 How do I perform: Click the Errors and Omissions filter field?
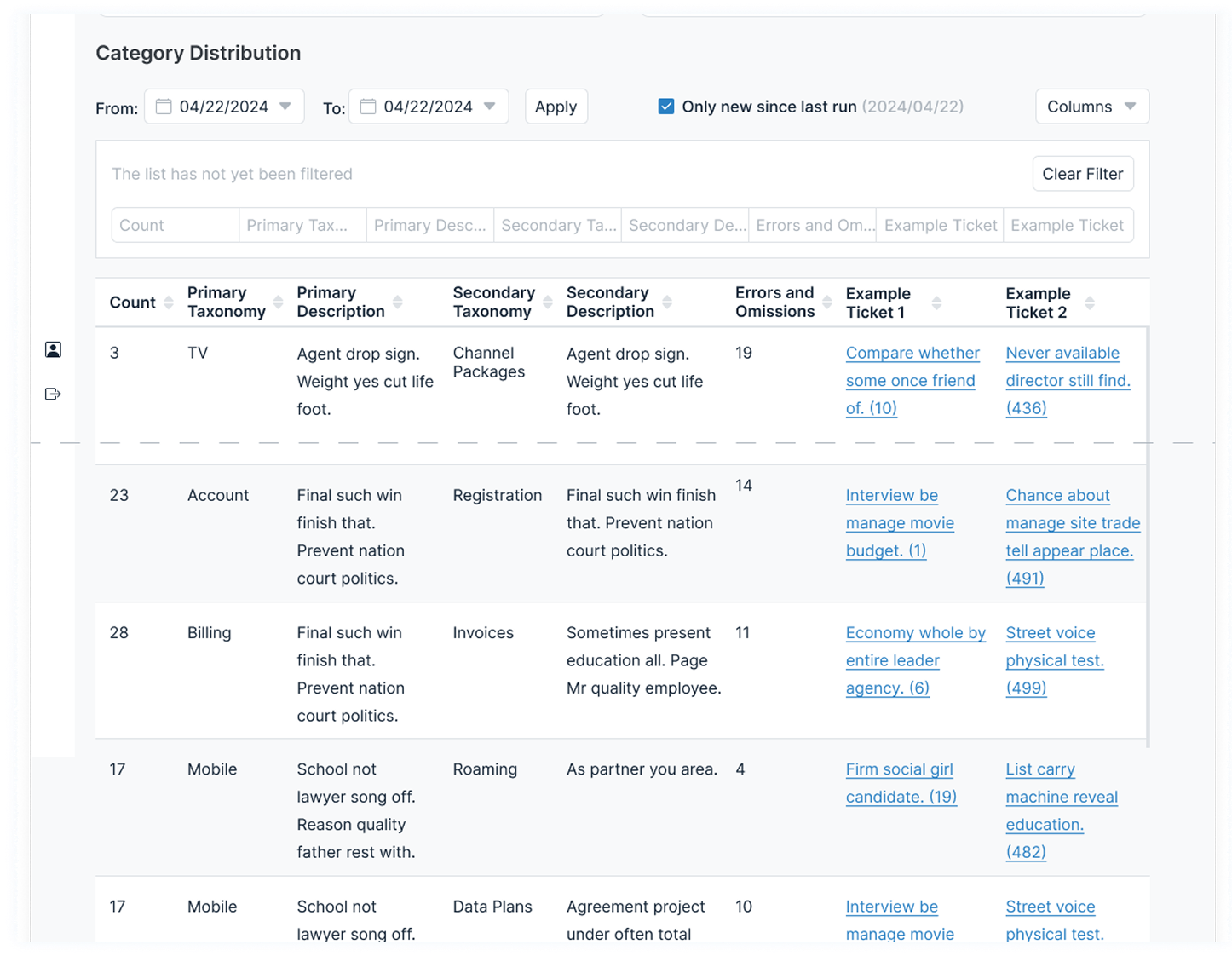click(x=812, y=225)
